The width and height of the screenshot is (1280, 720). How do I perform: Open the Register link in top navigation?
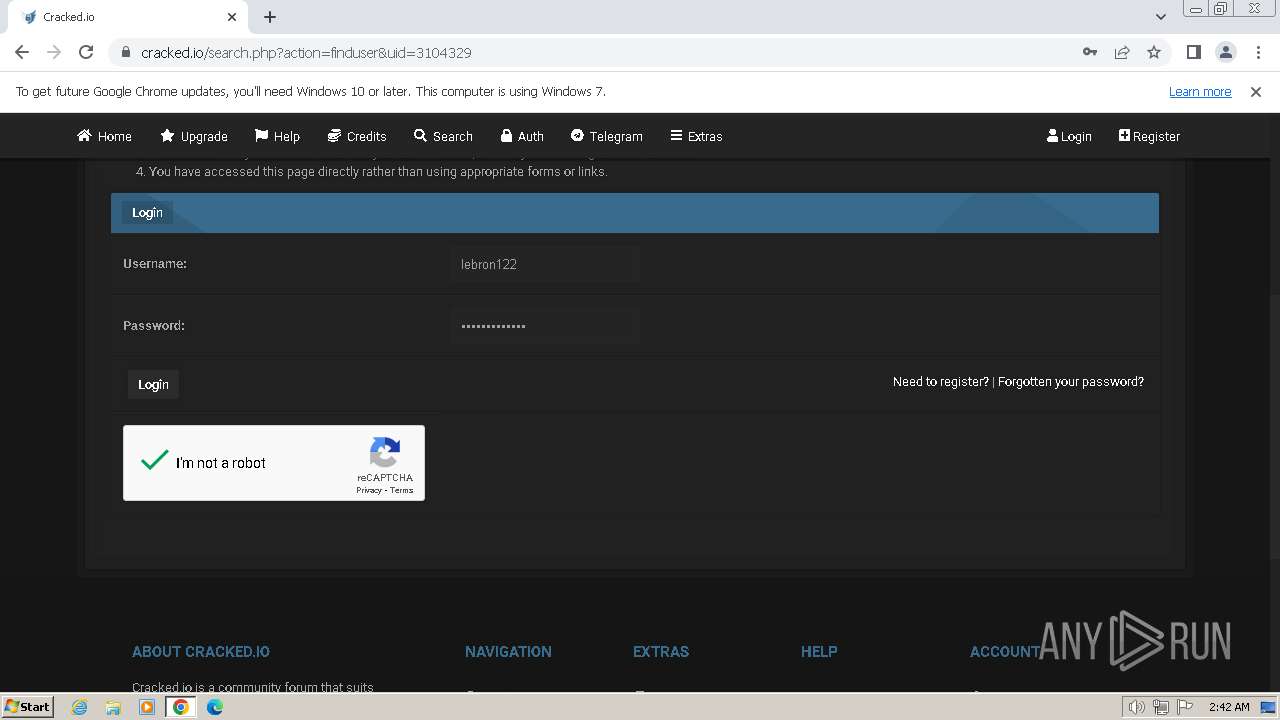[x=1149, y=136]
